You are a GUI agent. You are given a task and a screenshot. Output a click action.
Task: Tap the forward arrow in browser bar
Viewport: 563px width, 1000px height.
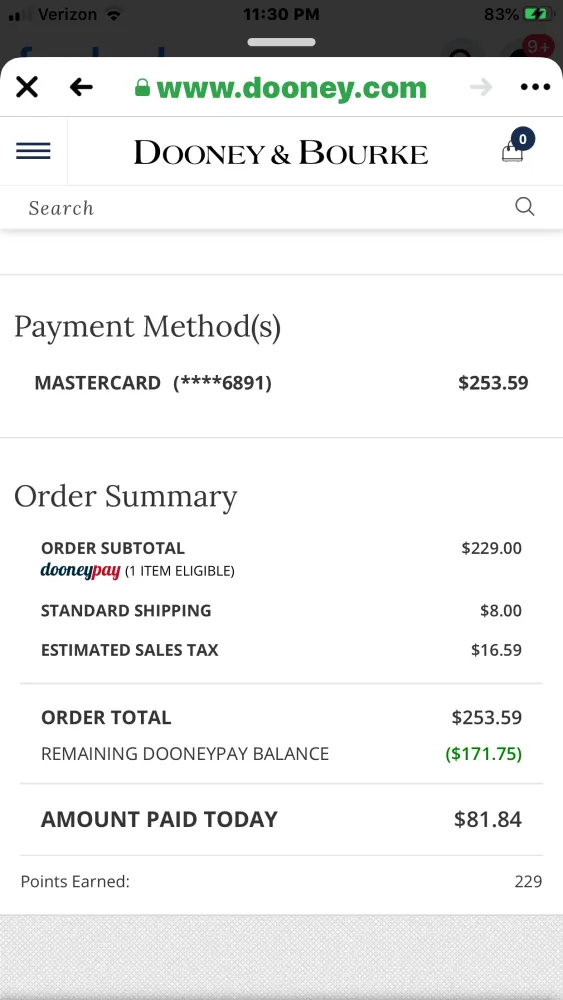(481, 87)
